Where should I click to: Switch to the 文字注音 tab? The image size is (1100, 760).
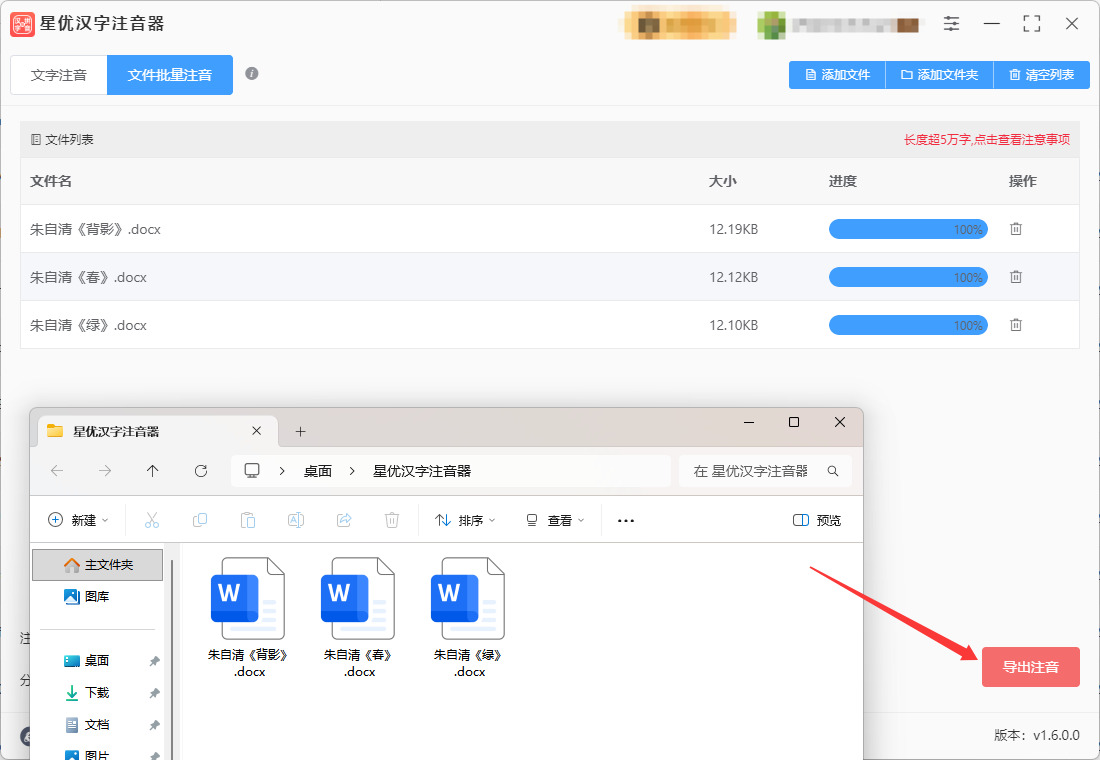click(59, 75)
